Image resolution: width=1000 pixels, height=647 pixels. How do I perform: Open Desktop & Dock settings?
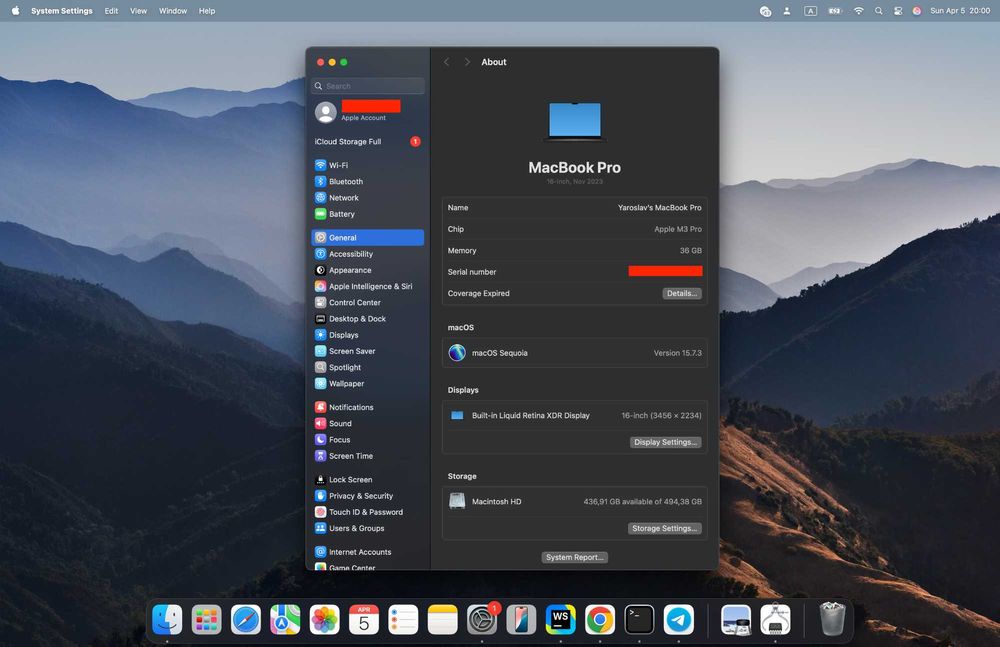pyautogui.click(x=367, y=319)
